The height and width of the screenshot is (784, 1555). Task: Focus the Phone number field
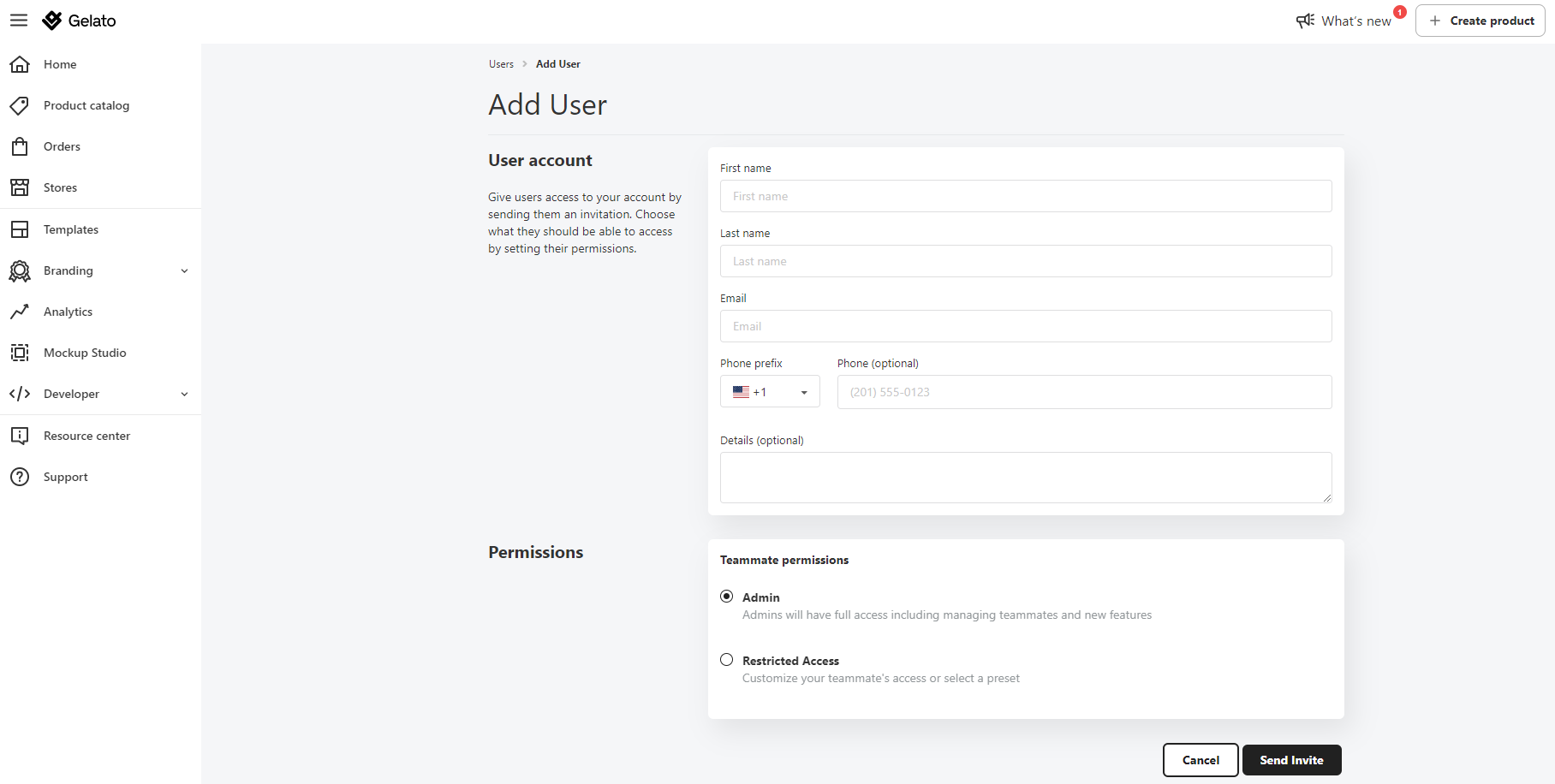coord(1085,392)
